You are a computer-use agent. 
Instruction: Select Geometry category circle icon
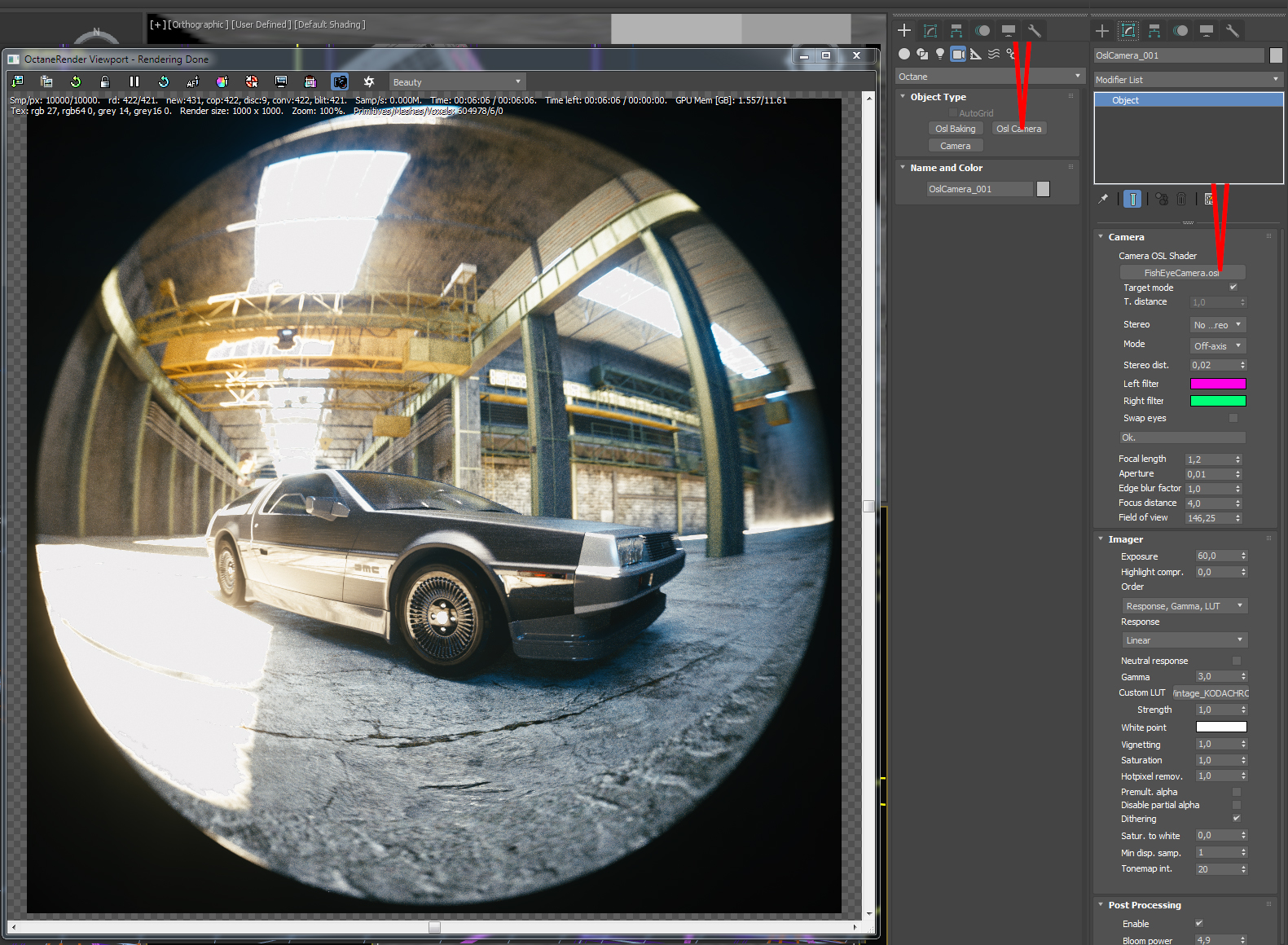[904, 54]
